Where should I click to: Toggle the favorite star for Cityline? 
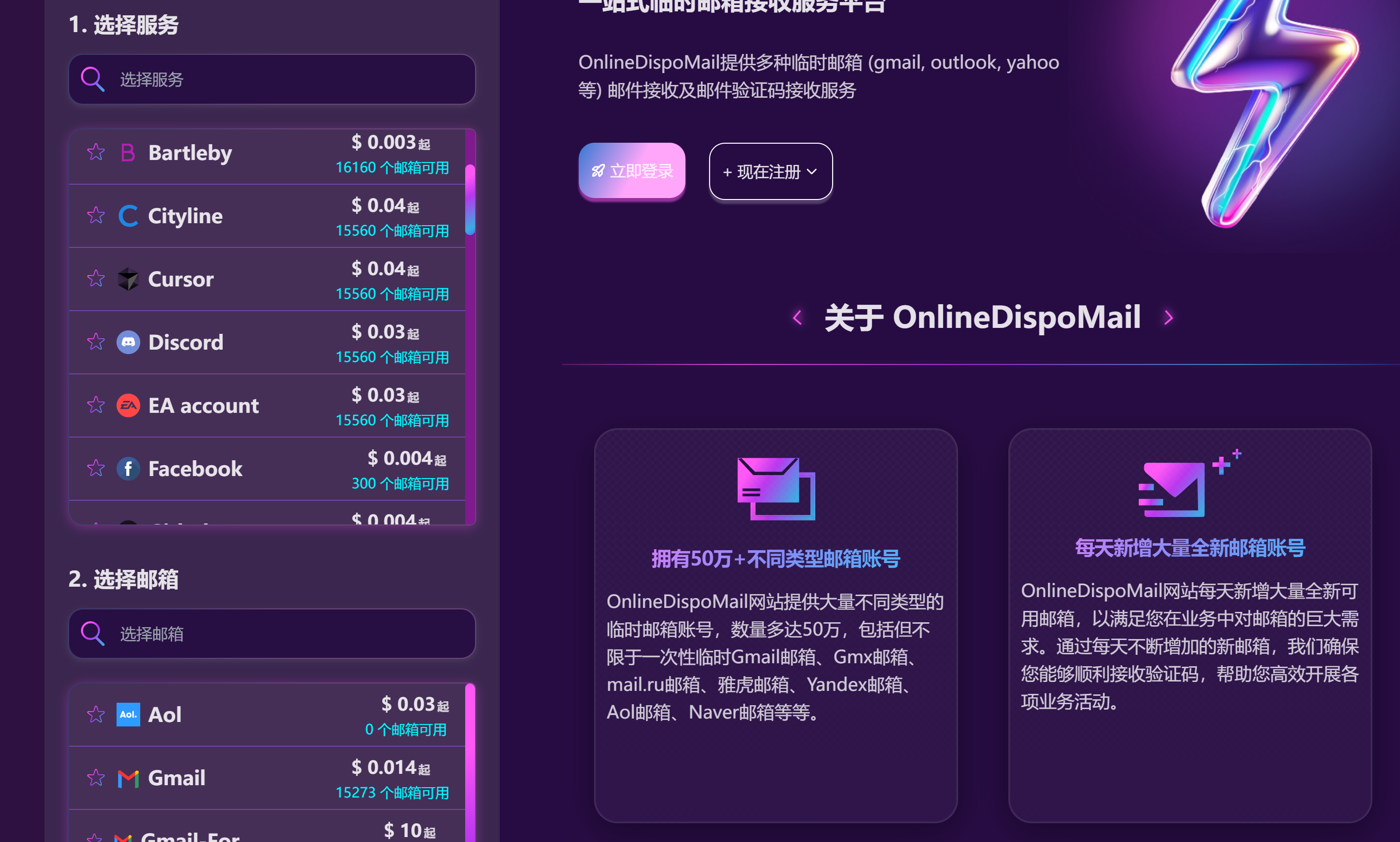coord(96,216)
